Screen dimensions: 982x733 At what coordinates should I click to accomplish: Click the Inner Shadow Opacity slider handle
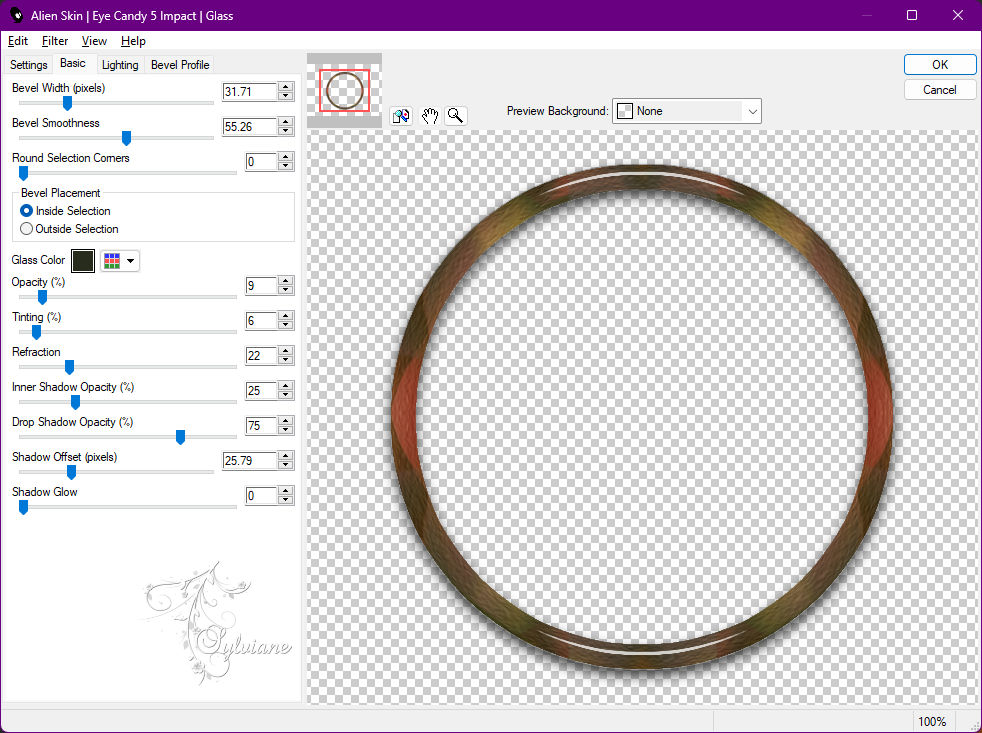click(75, 402)
